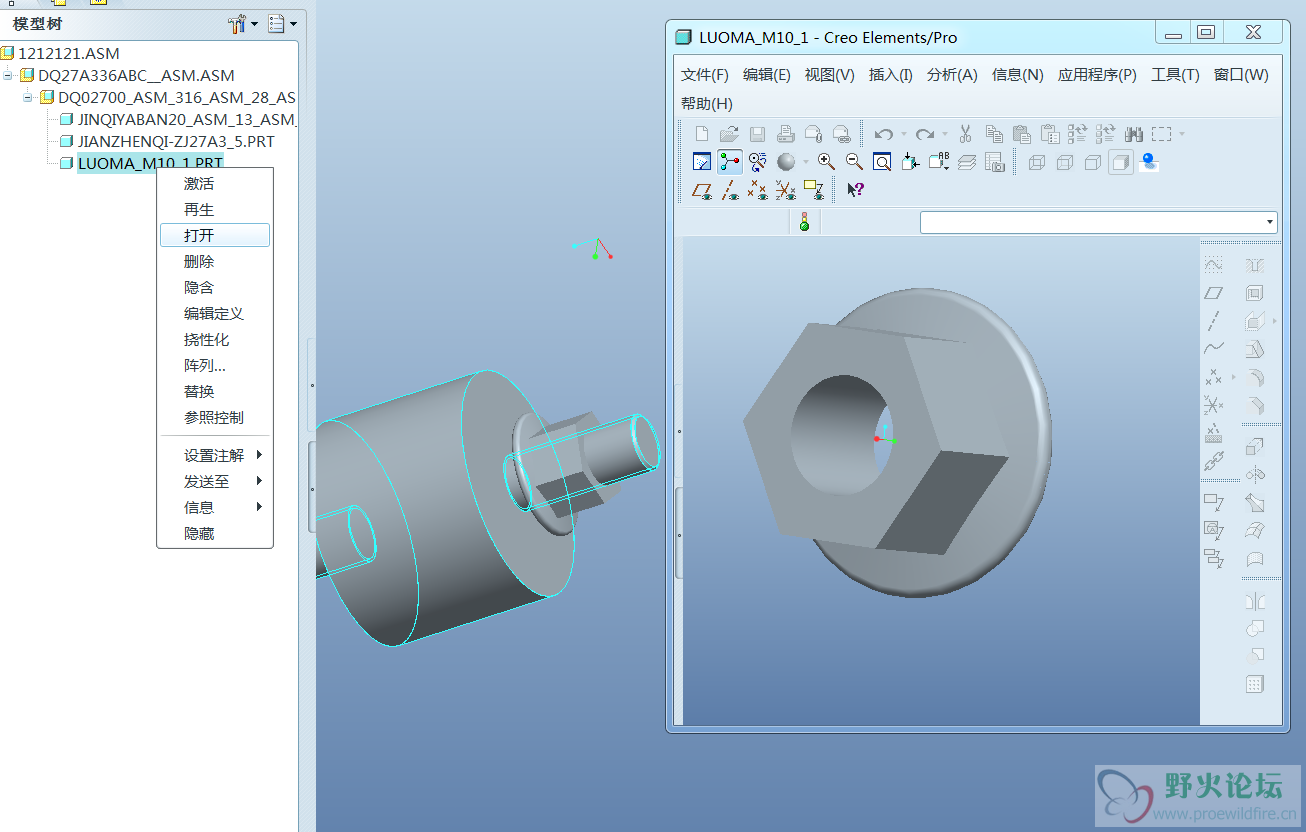Click the Copy icon in toolbar
The height and width of the screenshot is (832, 1306).
(x=994, y=134)
